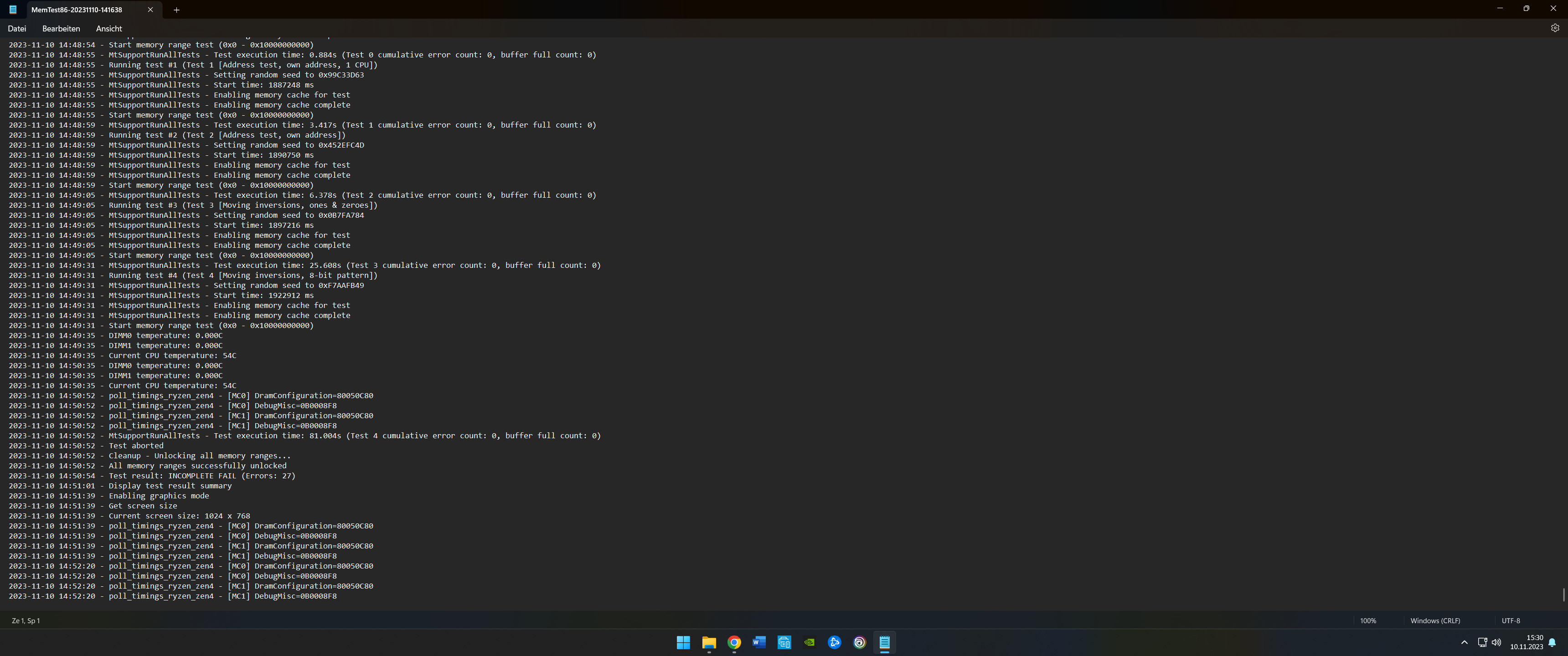Open Battle.net icon in taskbar
Screen dimensions: 1568x656
tap(835, 642)
